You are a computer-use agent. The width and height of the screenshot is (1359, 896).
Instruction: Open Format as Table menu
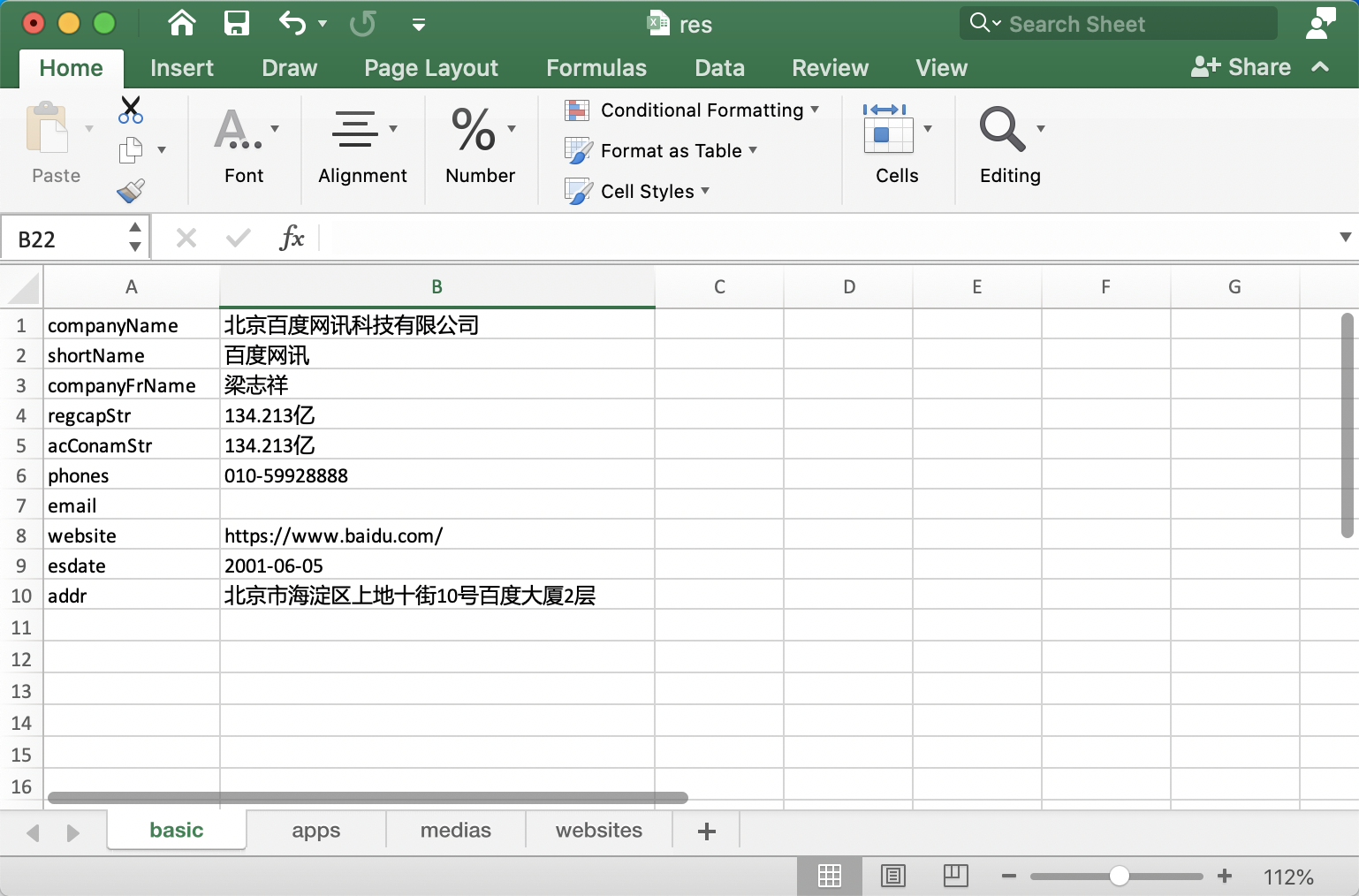click(661, 151)
